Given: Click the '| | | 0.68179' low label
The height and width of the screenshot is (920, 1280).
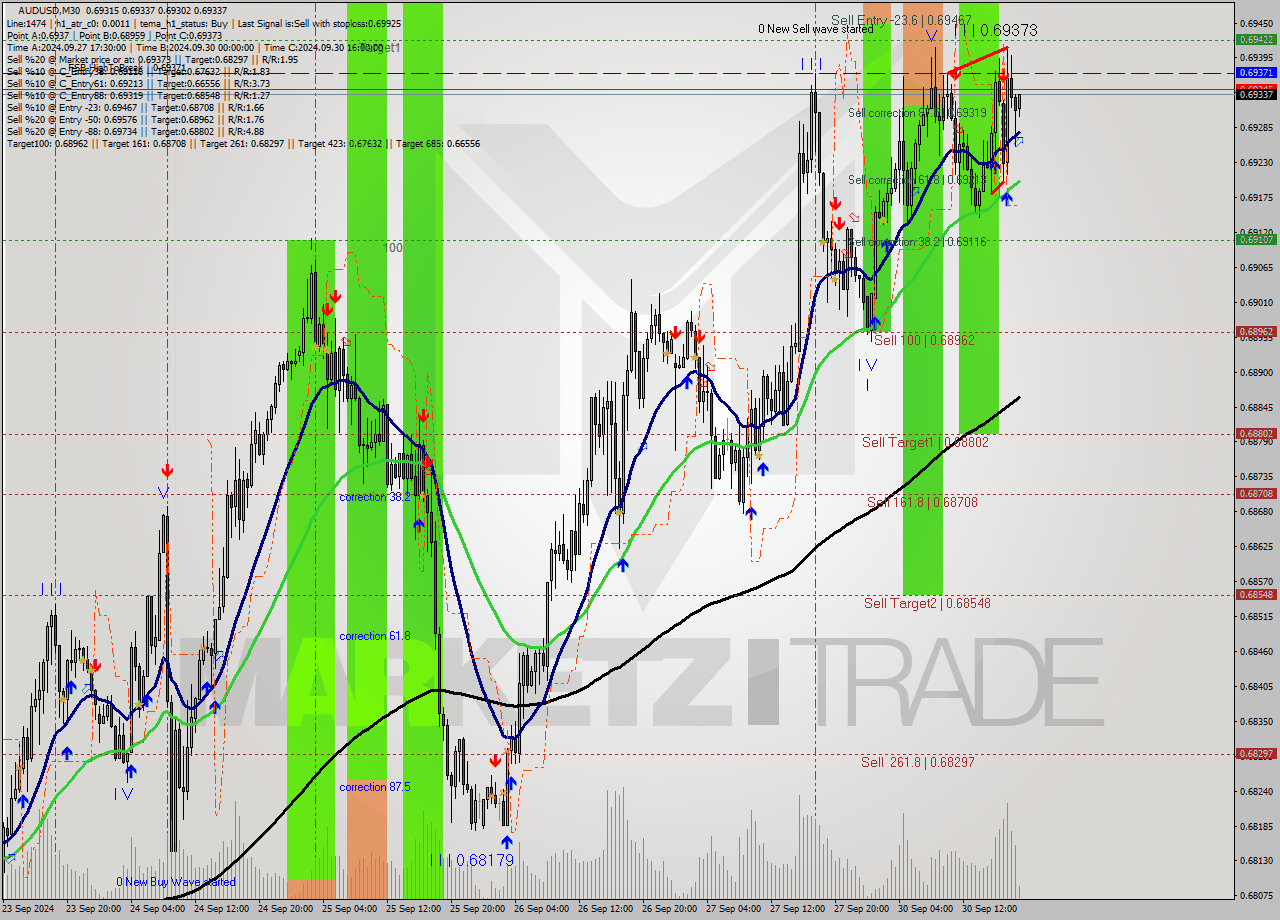Looking at the screenshot, I should (472, 860).
